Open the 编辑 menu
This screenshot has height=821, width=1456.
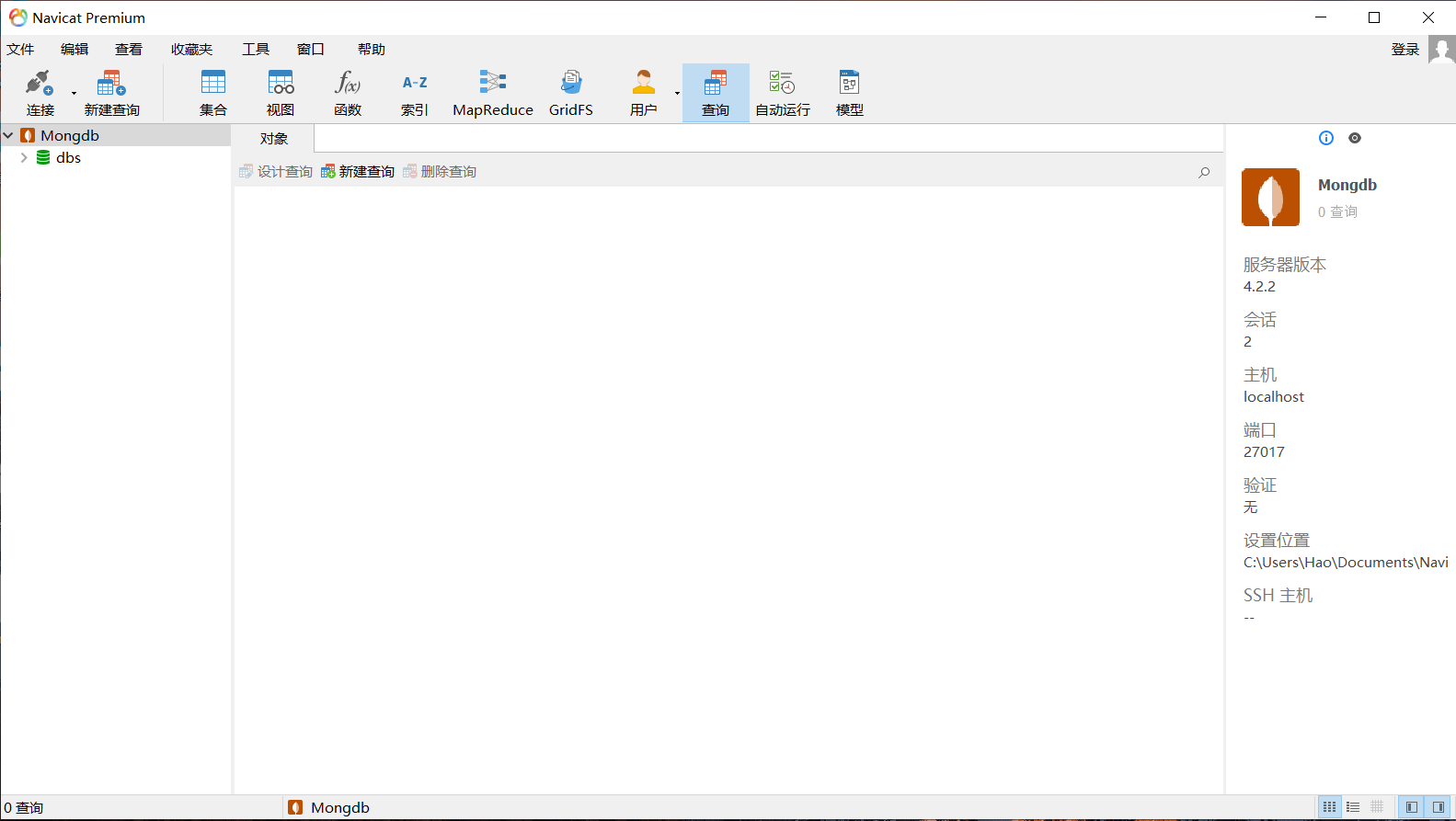pyautogui.click(x=75, y=50)
